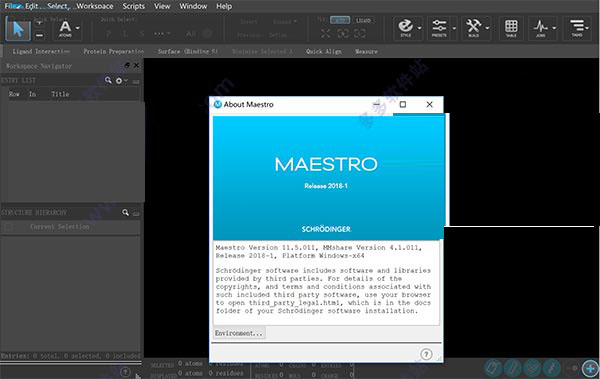Screen dimensions: 600x379
Task: Toggle the Ligand fit option
Action: tap(363, 20)
